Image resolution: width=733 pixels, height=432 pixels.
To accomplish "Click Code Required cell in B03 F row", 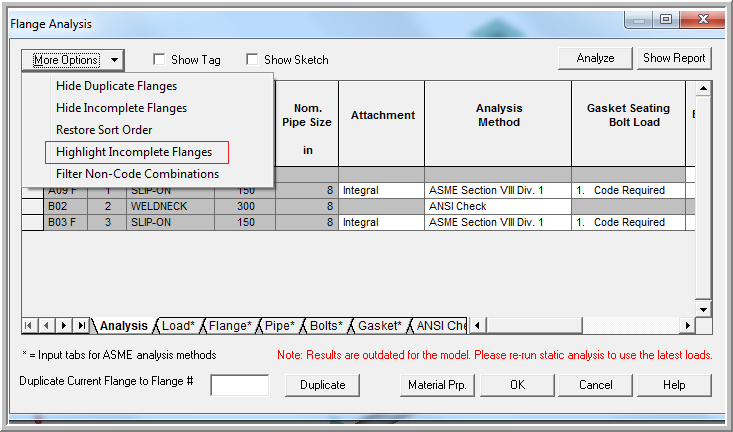I will click(628, 222).
